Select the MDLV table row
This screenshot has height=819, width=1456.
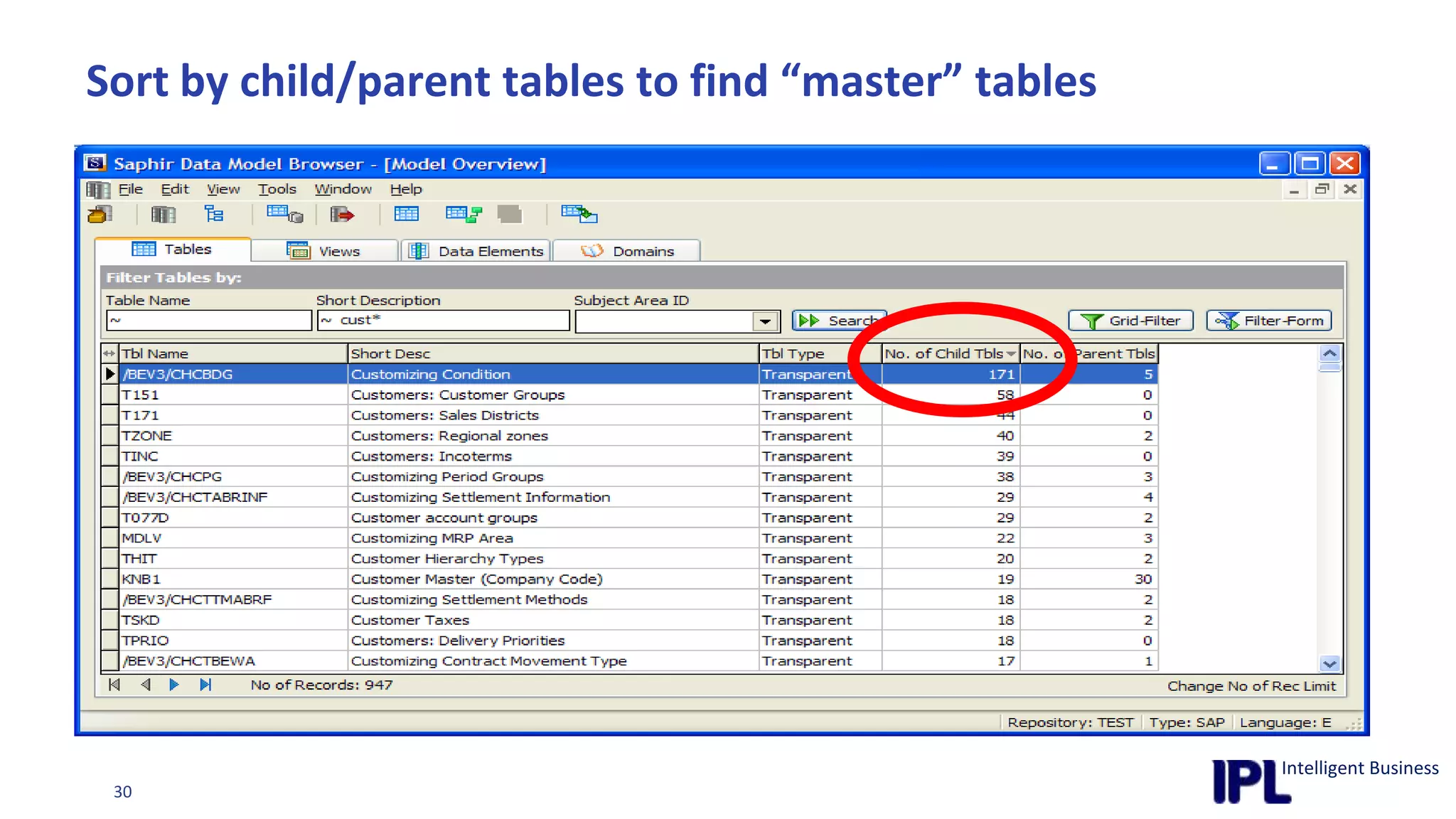pyautogui.click(x=630, y=538)
